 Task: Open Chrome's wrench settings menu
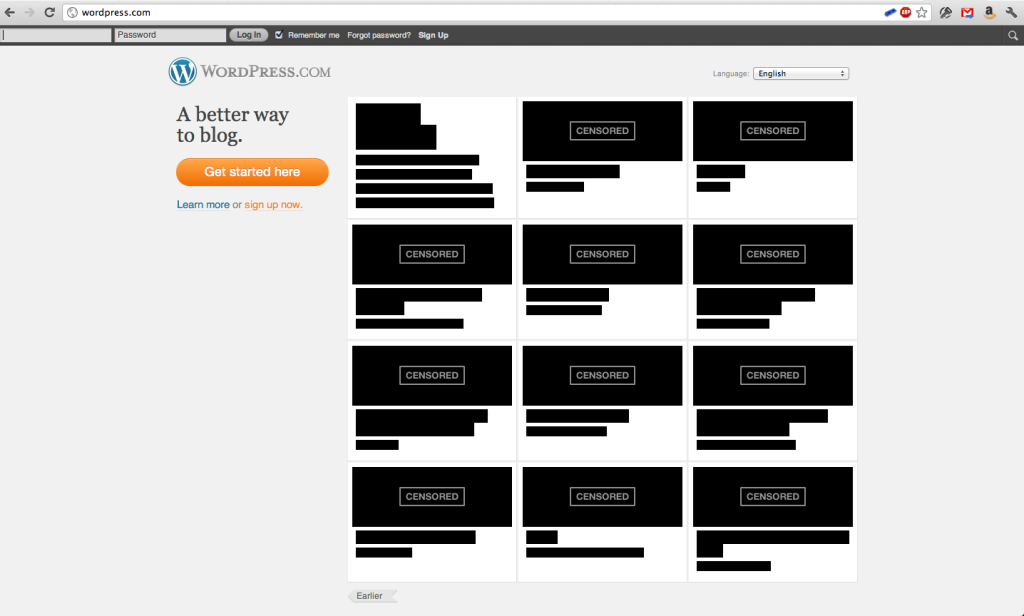pyautogui.click(x=1011, y=12)
